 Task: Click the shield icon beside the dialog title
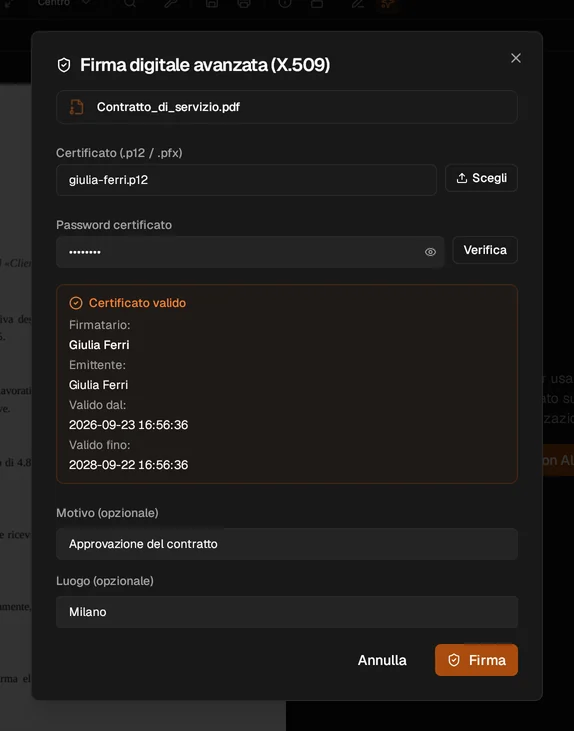[x=64, y=65]
